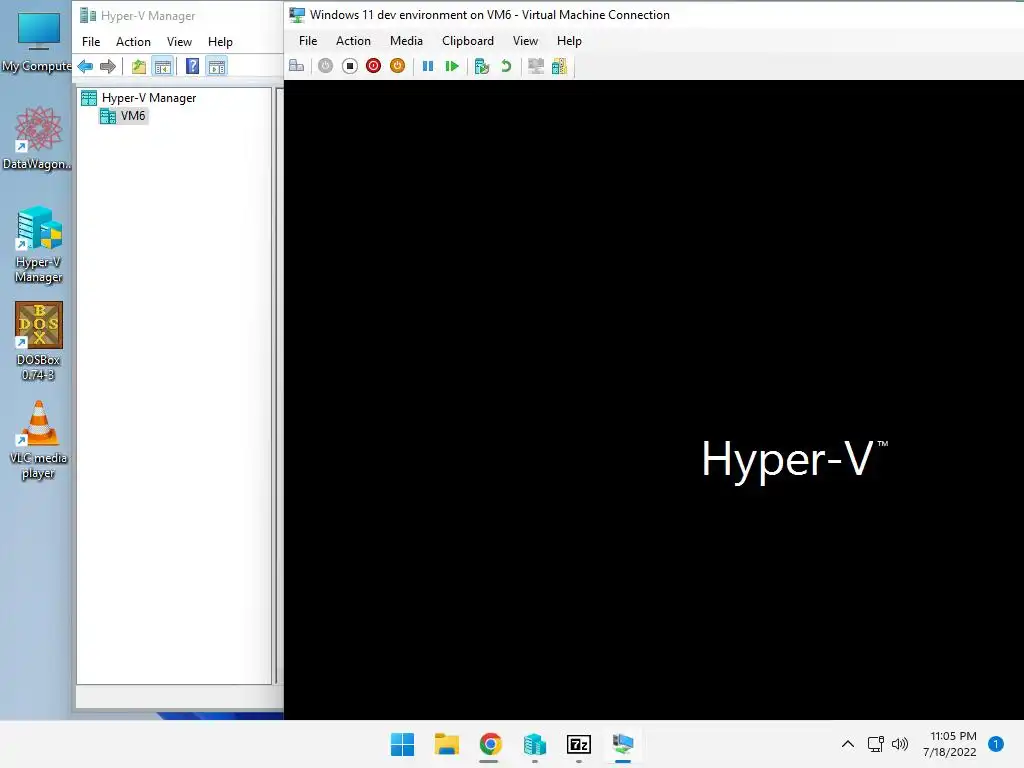The image size is (1024, 768).
Task: Click Forward arrow in Hyper-V Manager toolbar
Action: (108, 66)
